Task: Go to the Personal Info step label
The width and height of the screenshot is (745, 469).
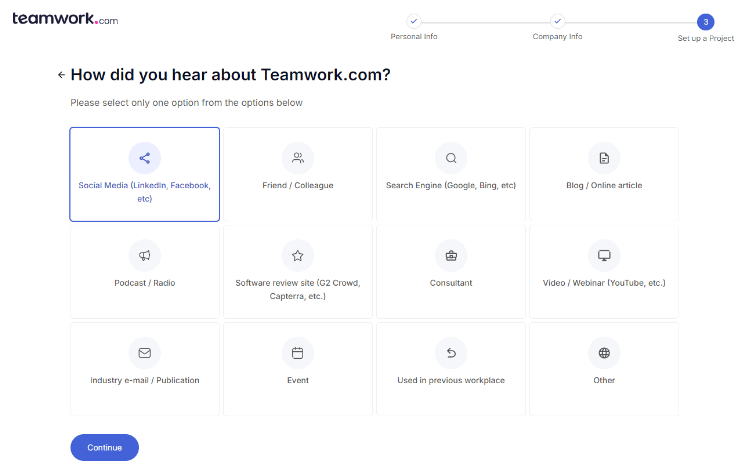Action: click(414, 37)
